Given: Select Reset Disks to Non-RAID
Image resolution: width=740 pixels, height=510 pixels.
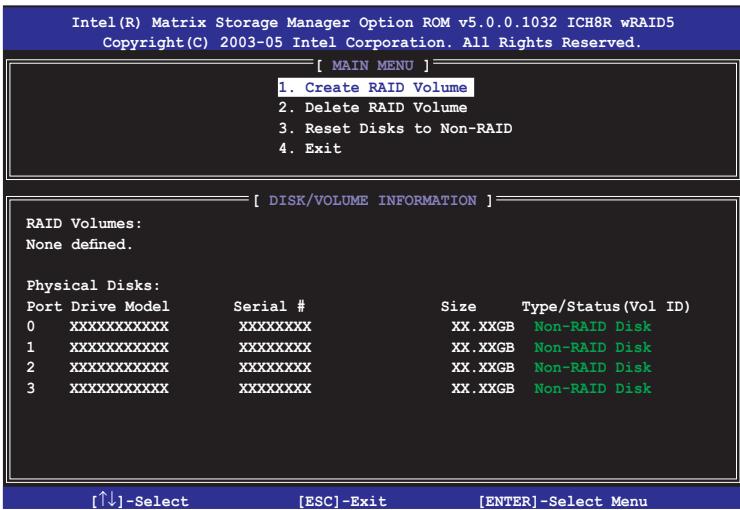Looking at the screenshot, I should 395,128.
